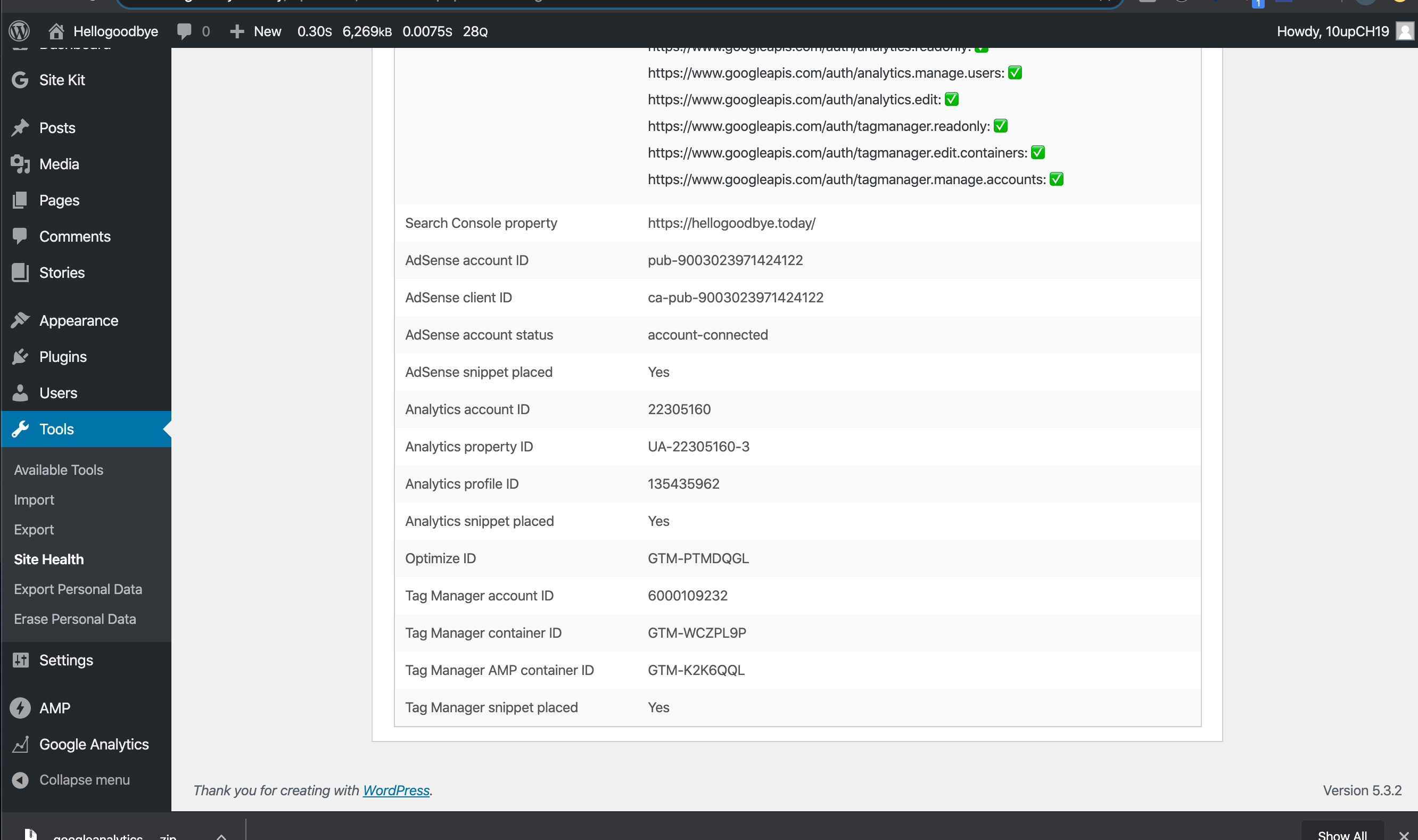The width and height of the screenshot is (1418, 840).
Task: Click the analytics.manage.users scope line
Action: pos(834,73)
